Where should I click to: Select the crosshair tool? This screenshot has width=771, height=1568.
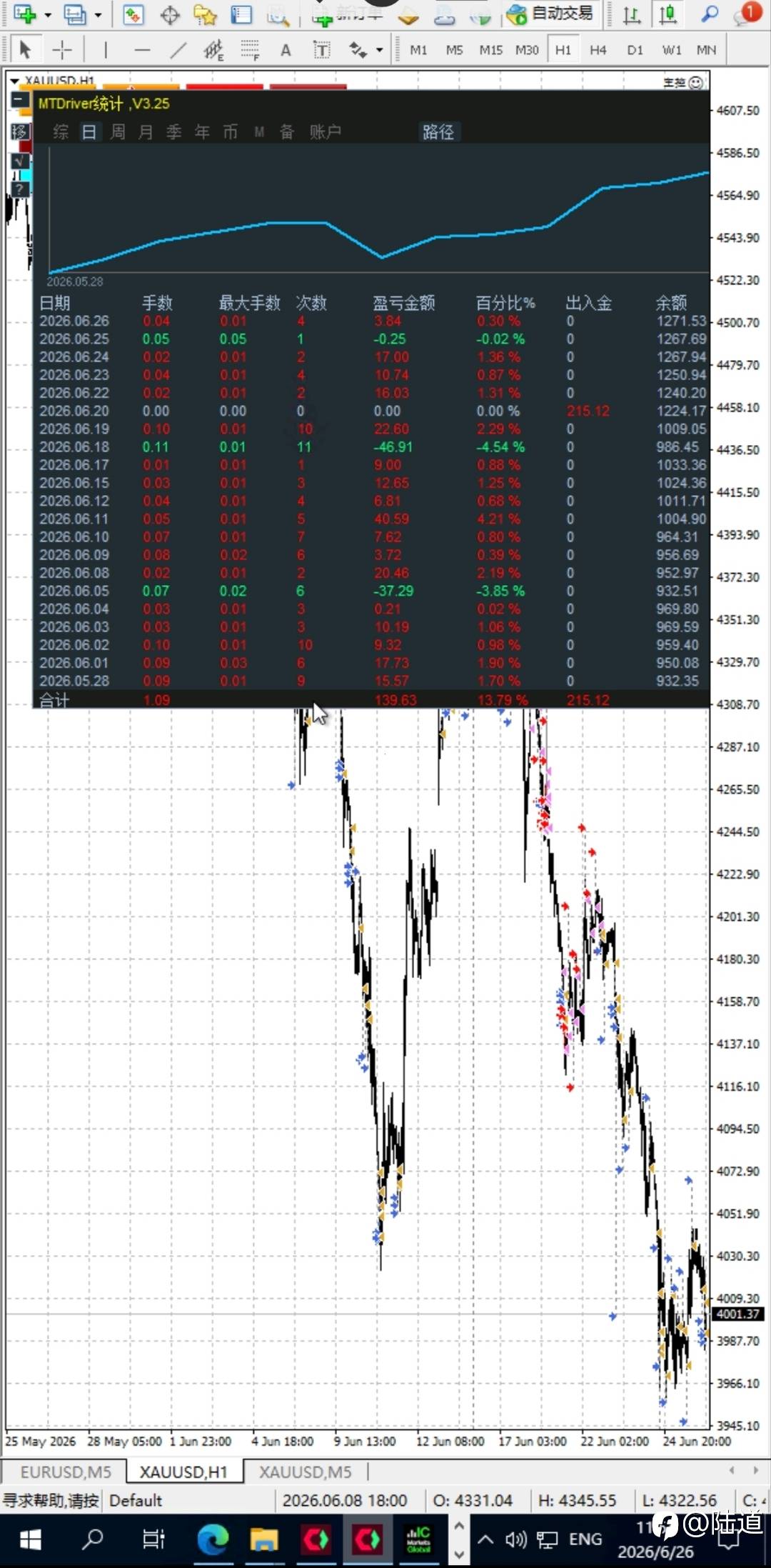62,49
